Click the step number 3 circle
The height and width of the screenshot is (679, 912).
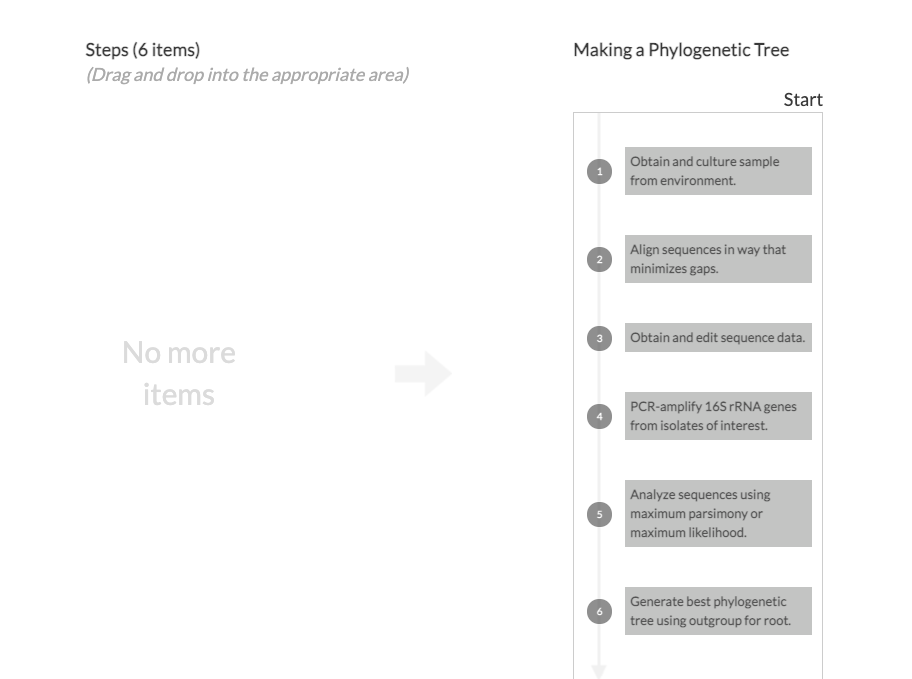tap(599, 338)
